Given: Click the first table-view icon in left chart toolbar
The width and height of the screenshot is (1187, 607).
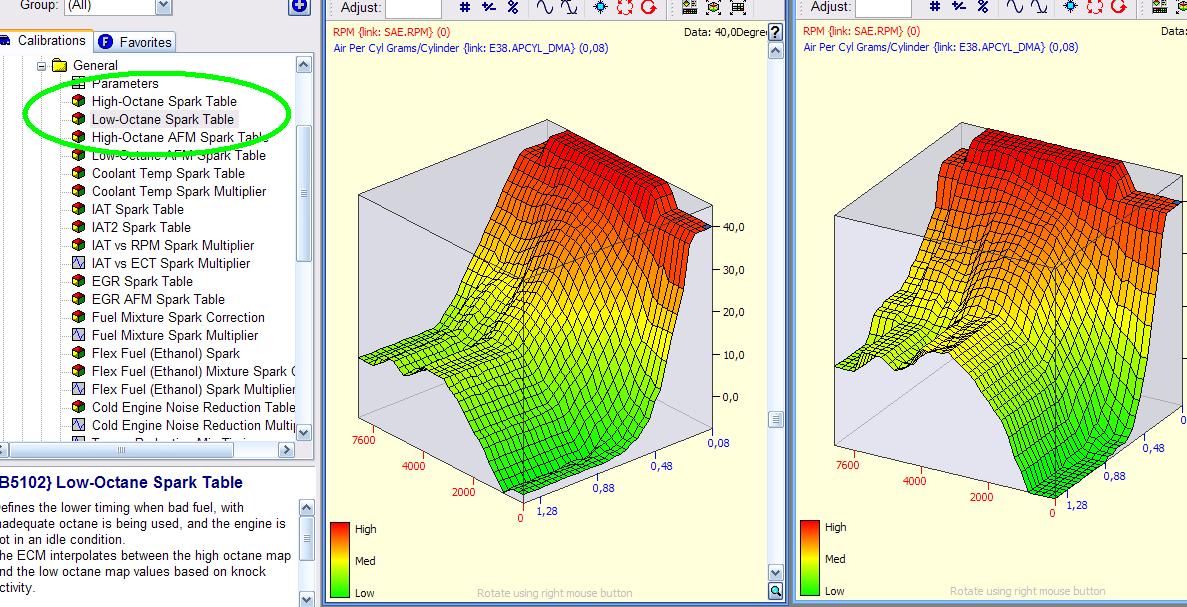Looking at the screenshot, I should click(x=689, y=7).
